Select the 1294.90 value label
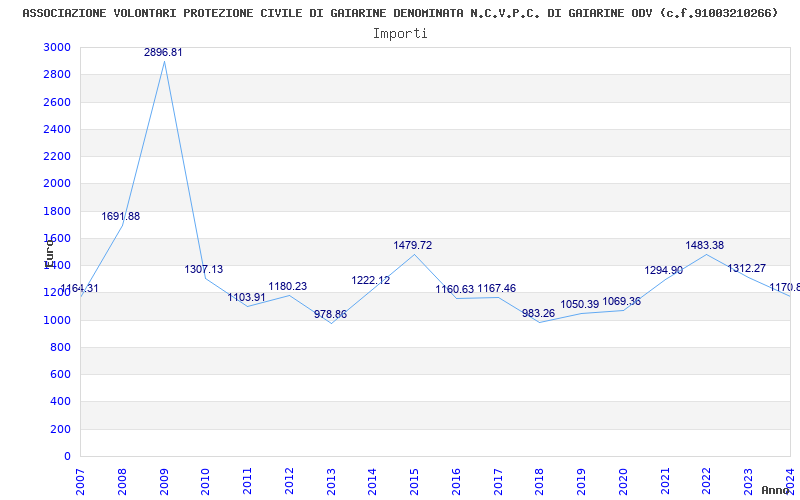Image resolution: width=800 pixels, height=500 pixels. [663, 271]
